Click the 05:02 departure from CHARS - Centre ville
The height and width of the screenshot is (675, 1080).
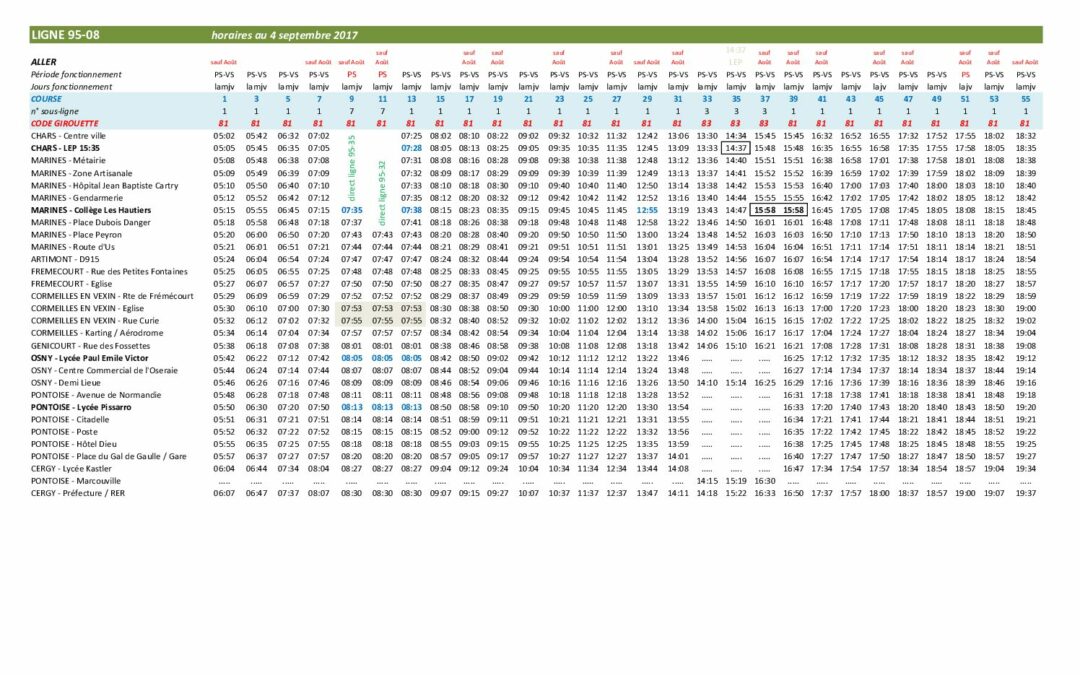click(x=224, y=136)
